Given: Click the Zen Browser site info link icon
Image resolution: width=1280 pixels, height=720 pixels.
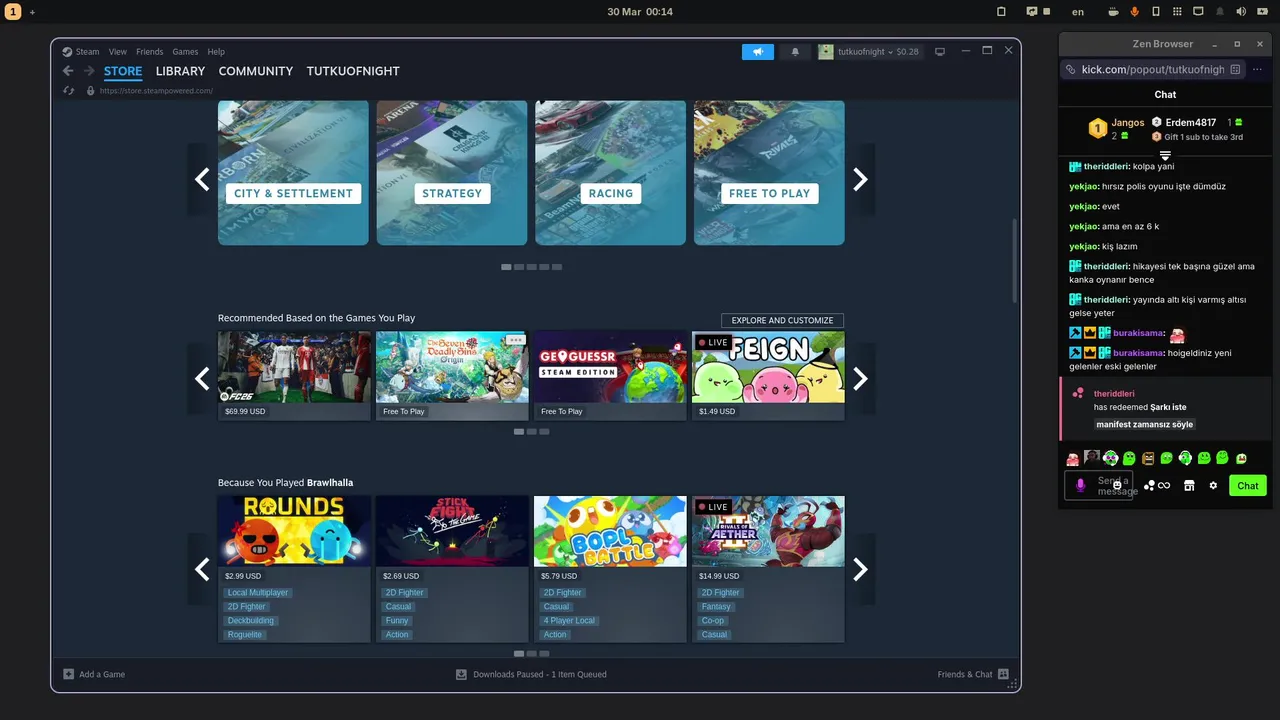Looking at the screenshot, I should 1071,69.
